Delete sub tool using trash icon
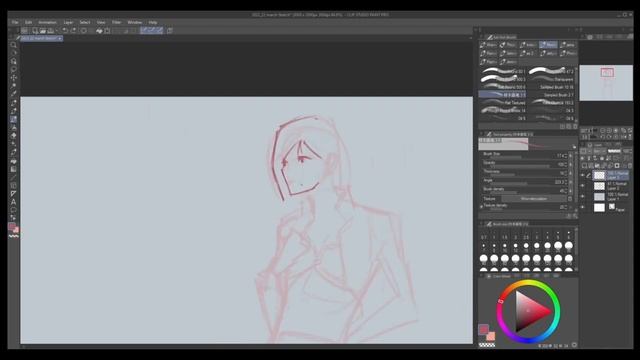The height and width of the screenshot is (360, 640). click(x=575, y=127)
